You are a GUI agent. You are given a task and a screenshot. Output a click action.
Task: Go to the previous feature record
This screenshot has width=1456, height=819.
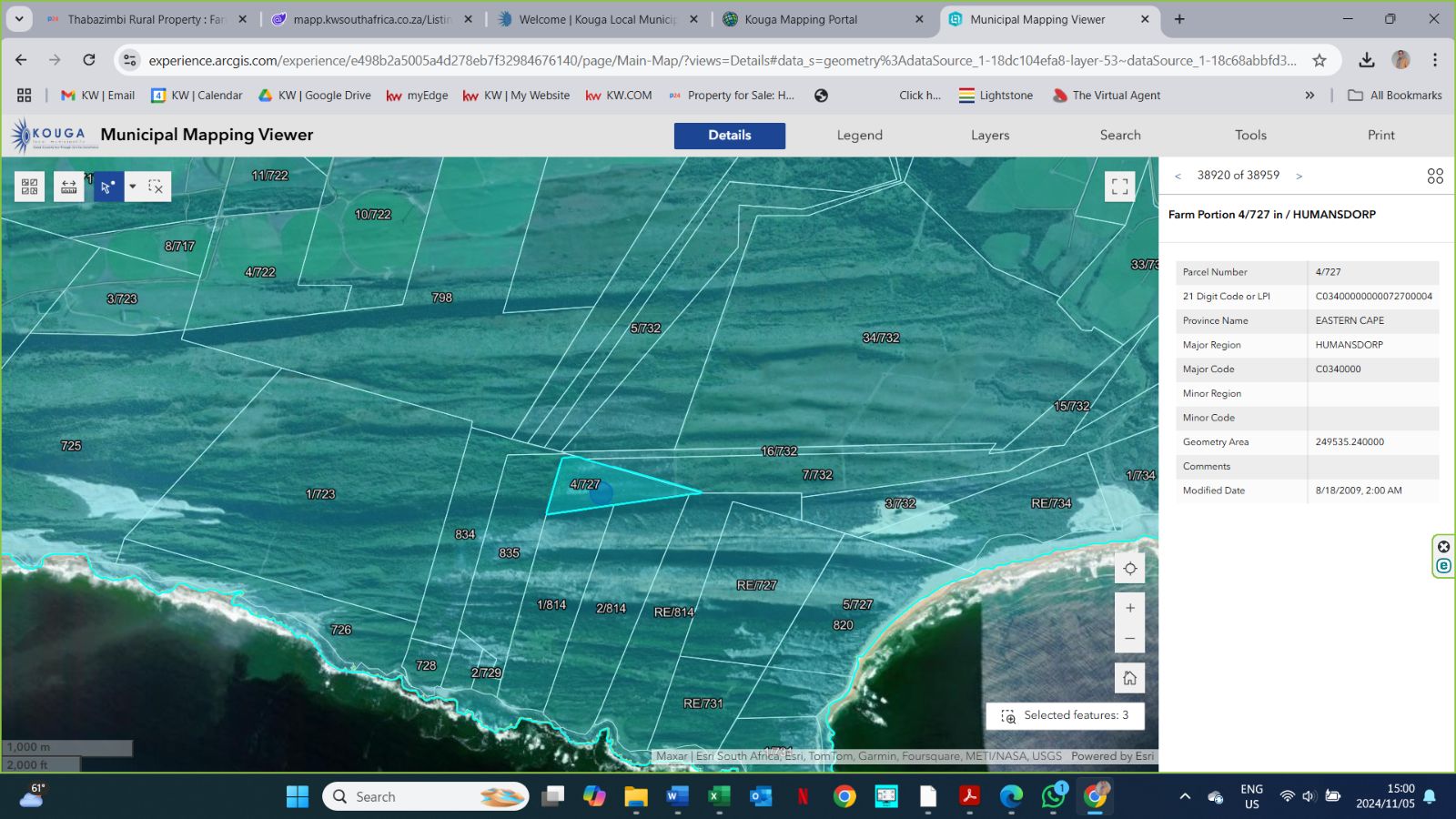pyautogui.click(x=1178, y=176)
